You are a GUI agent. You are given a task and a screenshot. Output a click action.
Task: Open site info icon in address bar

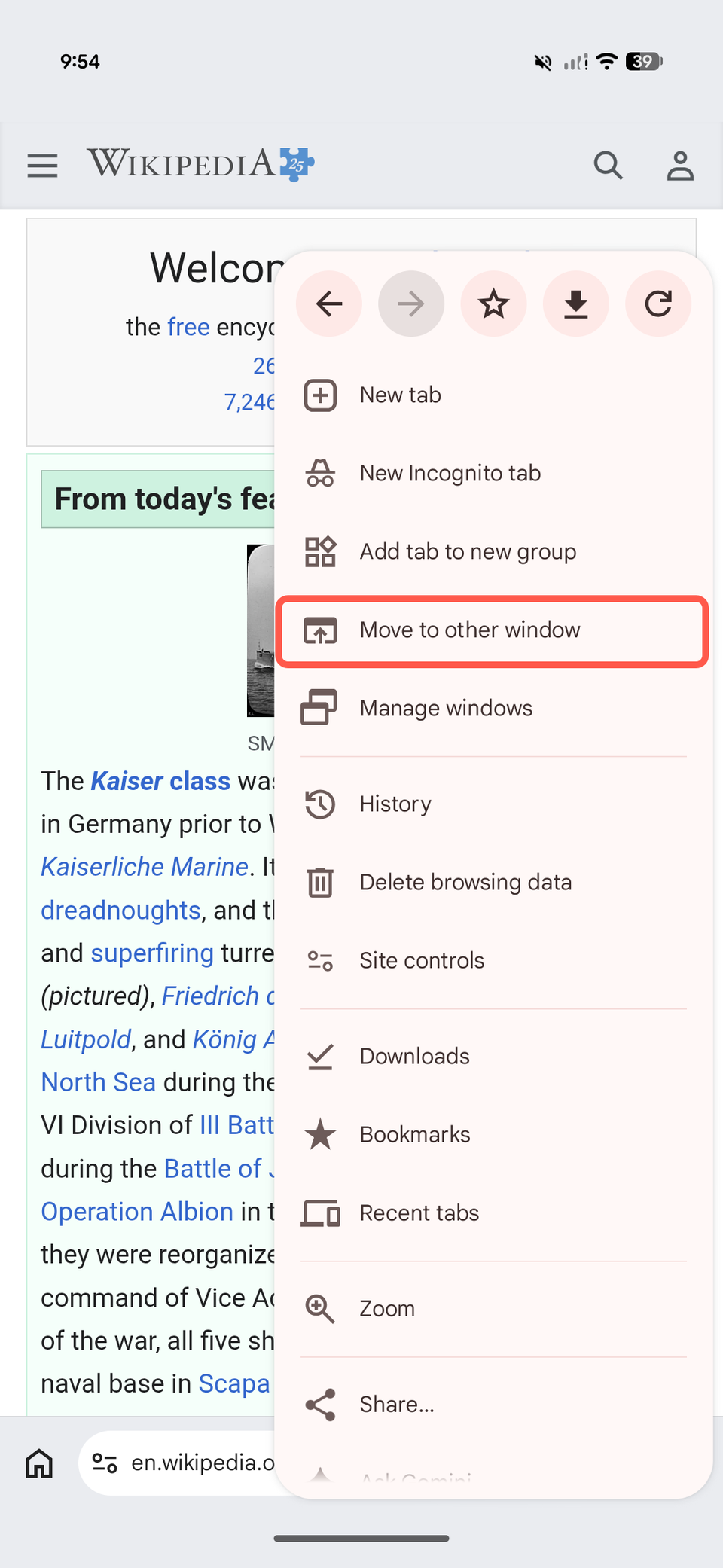point(105,1463)
